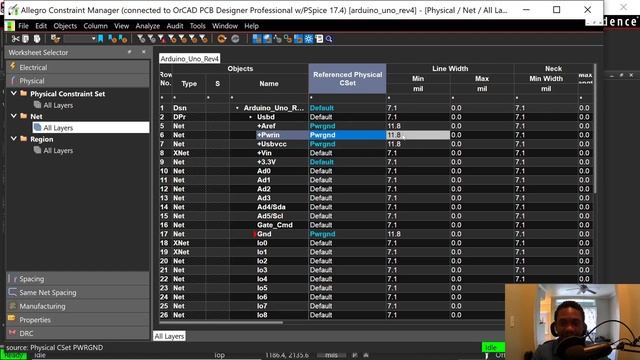The image size is (640, 360).
Task: Select the Physical worksheet section
Action: 78,81
